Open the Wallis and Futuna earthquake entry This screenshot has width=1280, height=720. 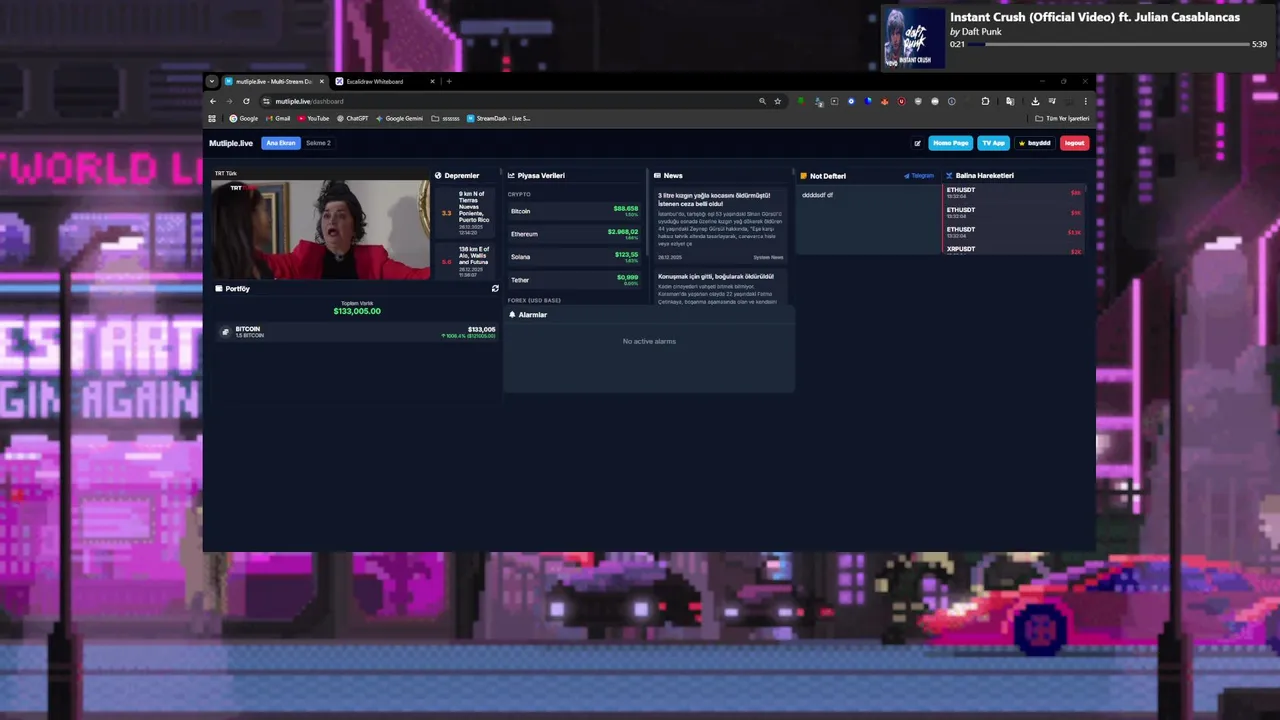(x=465, y=262)
